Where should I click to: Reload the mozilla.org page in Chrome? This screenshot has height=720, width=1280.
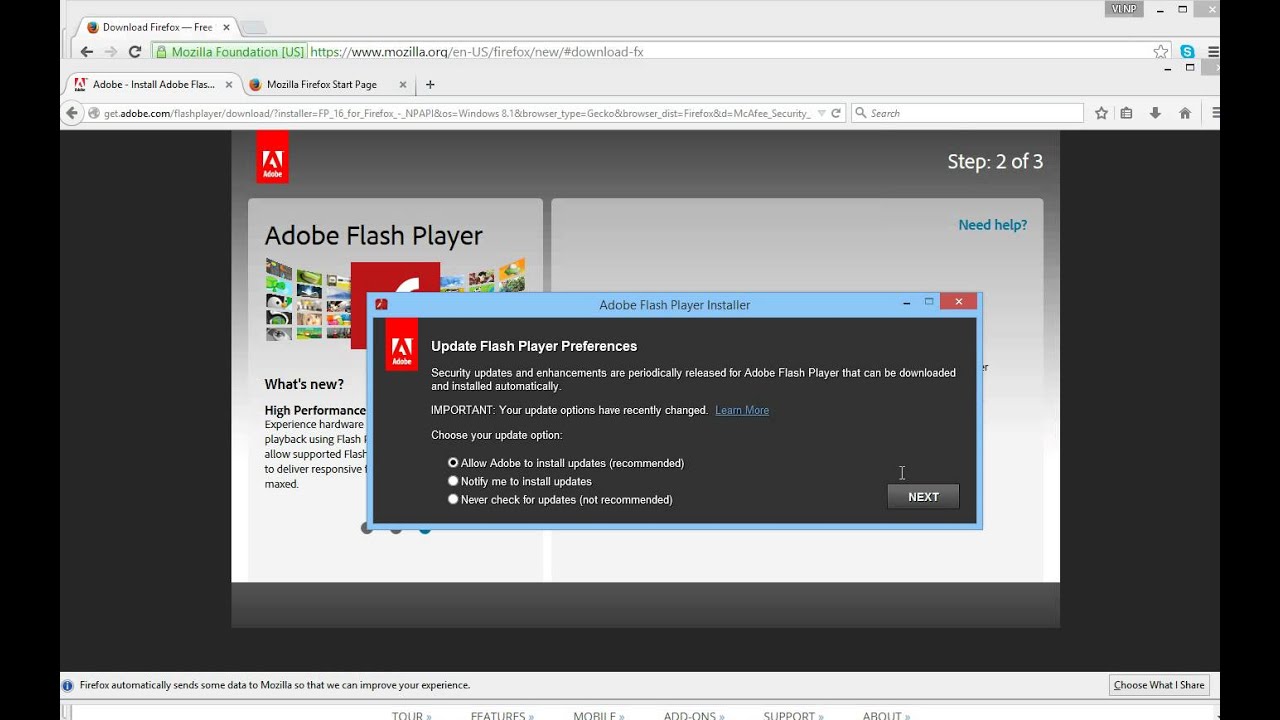click(135, 52)
